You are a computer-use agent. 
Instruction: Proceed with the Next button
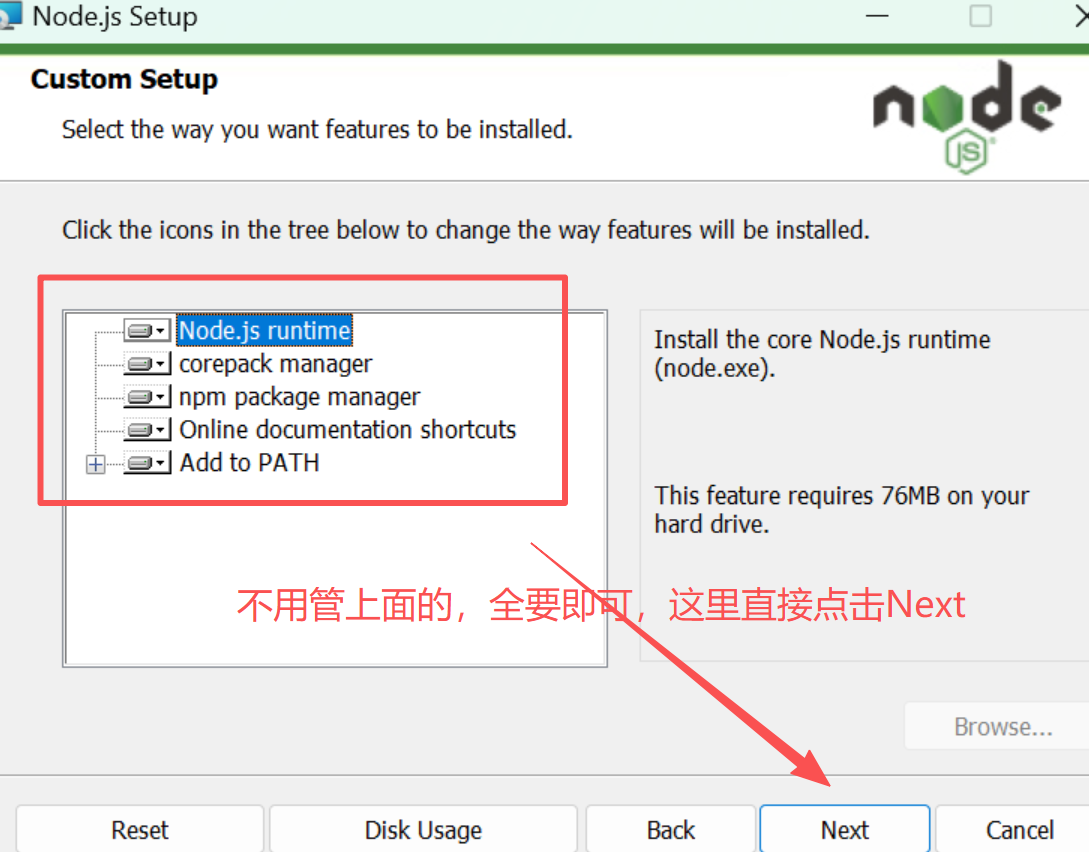845,830
